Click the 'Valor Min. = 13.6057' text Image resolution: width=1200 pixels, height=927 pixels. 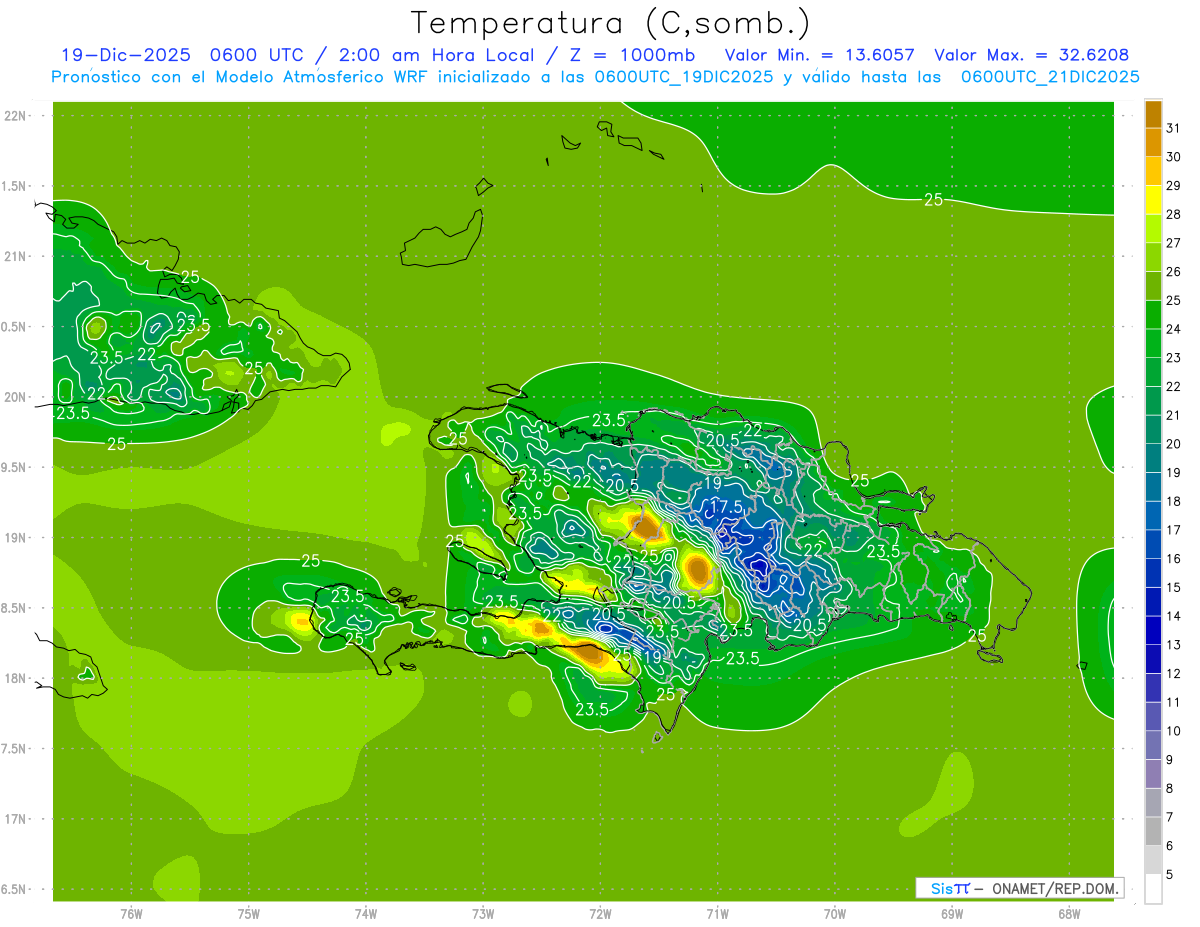coord(819,55)
